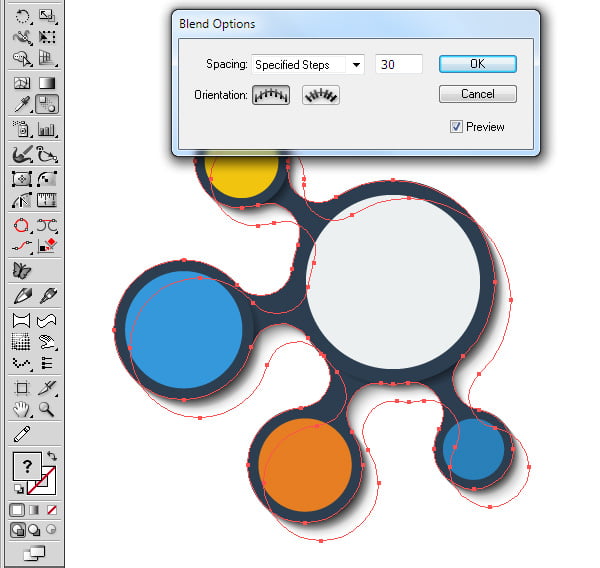This screenshot has width=600, height=568.
Task: Select the Zoom tool
Action: tap(47, 409)
